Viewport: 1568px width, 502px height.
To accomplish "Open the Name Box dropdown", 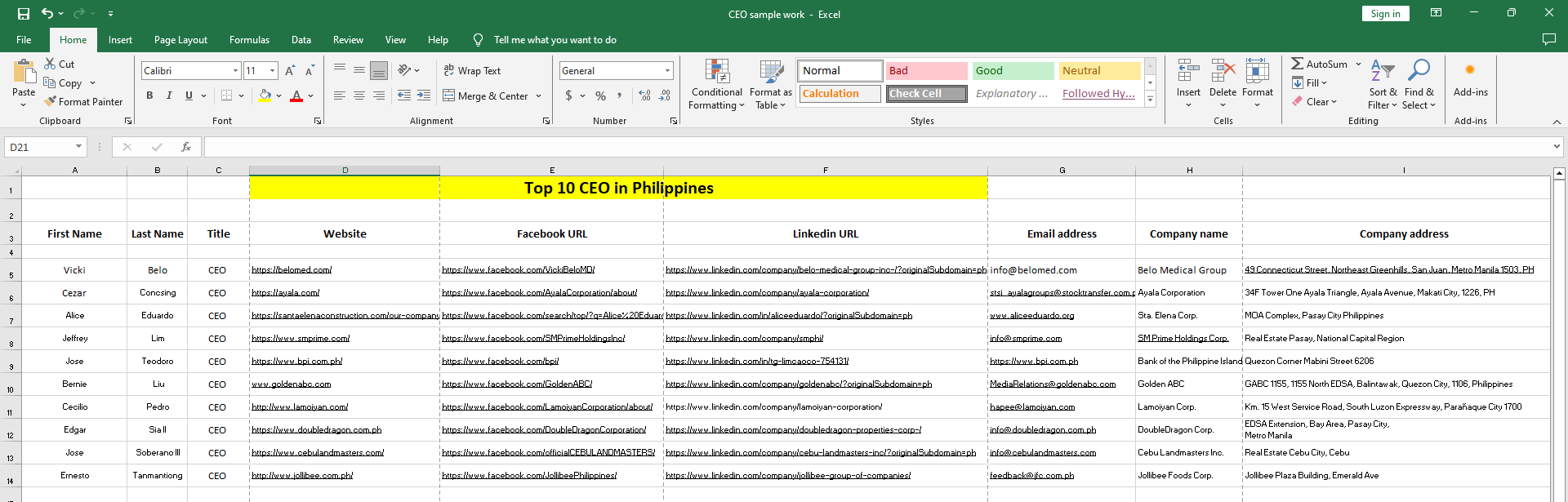I will coord(78,147).
